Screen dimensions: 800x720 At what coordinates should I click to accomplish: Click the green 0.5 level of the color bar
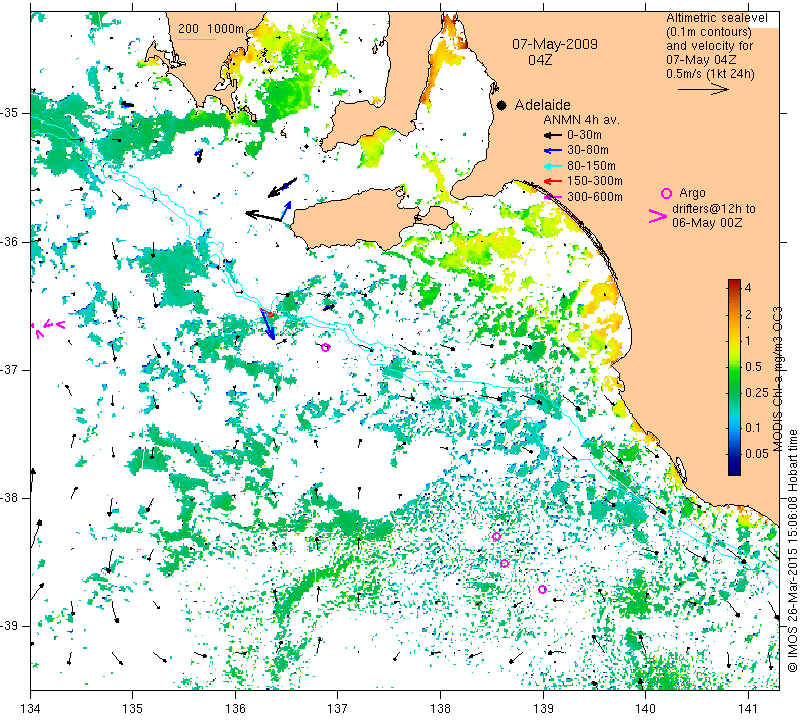pyautogui.click(x=734, y=366)
